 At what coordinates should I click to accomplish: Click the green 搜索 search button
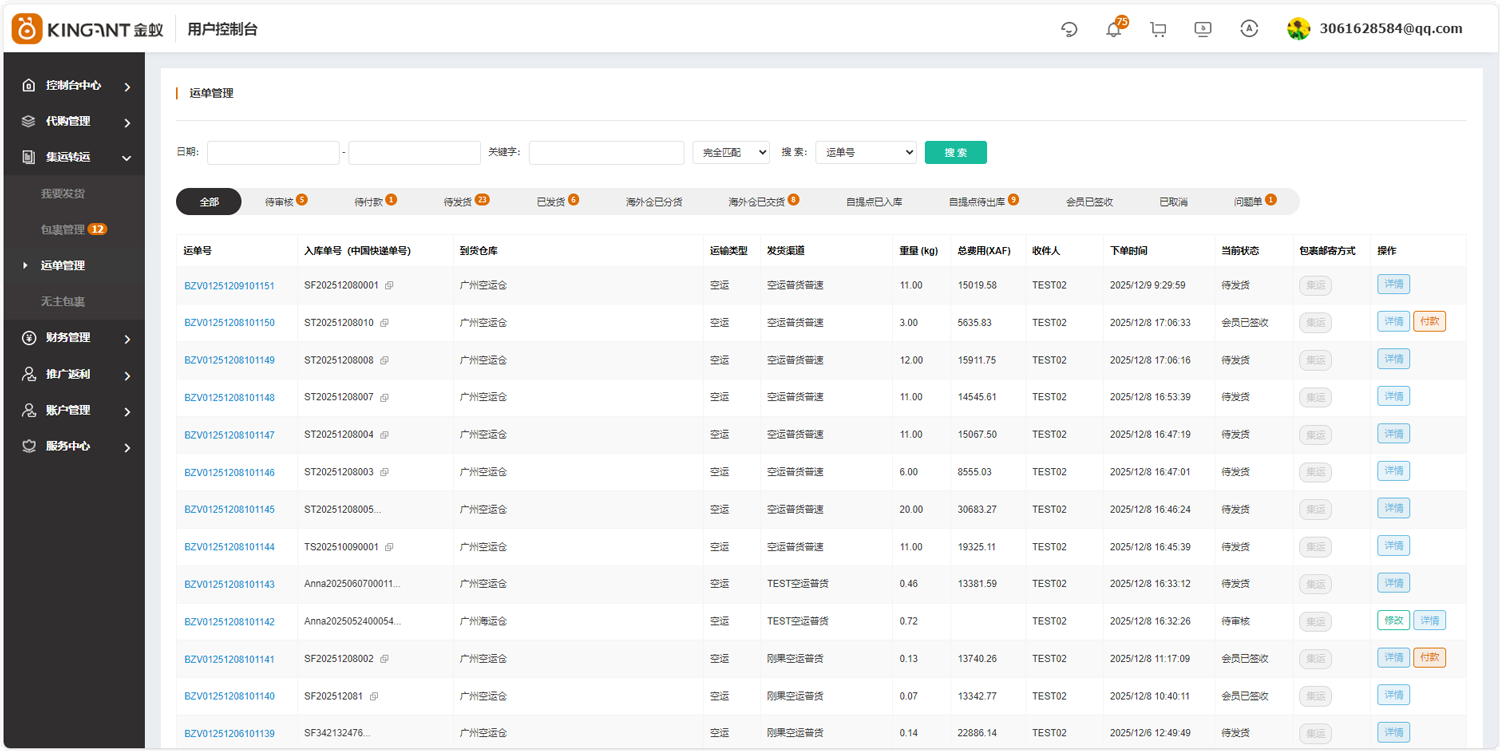coord(955,152)
